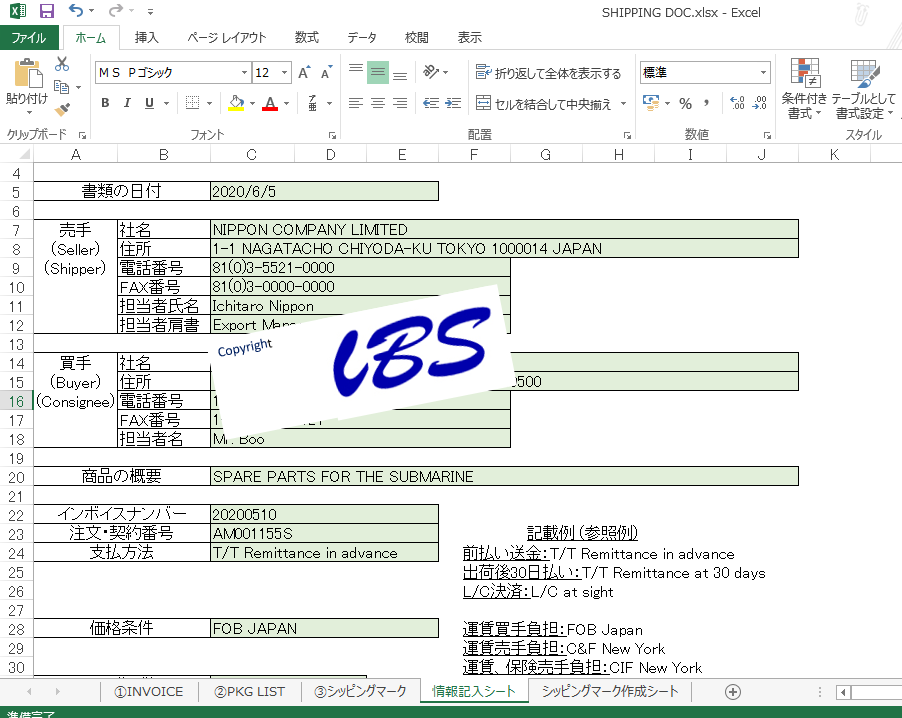This screenshot has width=902, height=718.
Task: Open the ファイル menu
Action: click(x=29, y=37)
